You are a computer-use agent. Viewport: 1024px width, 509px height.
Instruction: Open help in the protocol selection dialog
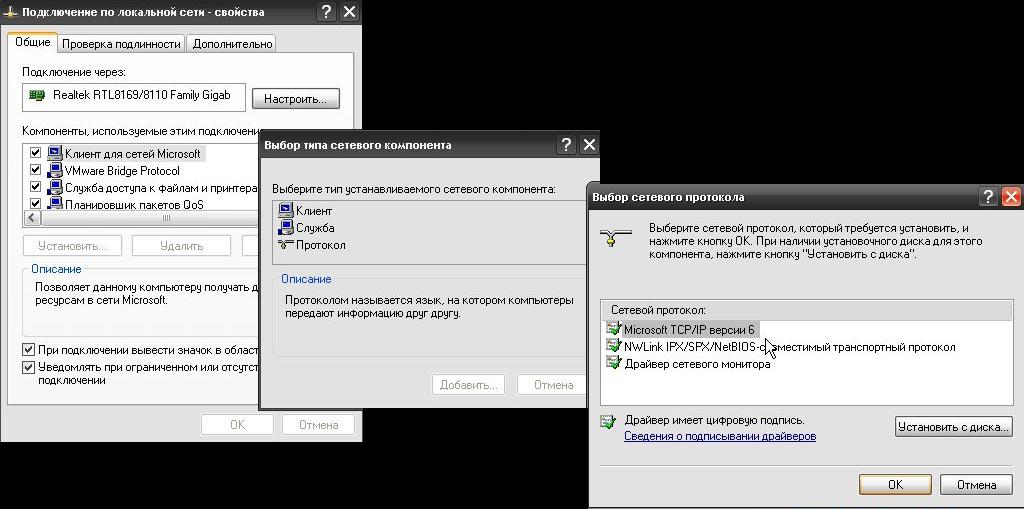[988, 197]
